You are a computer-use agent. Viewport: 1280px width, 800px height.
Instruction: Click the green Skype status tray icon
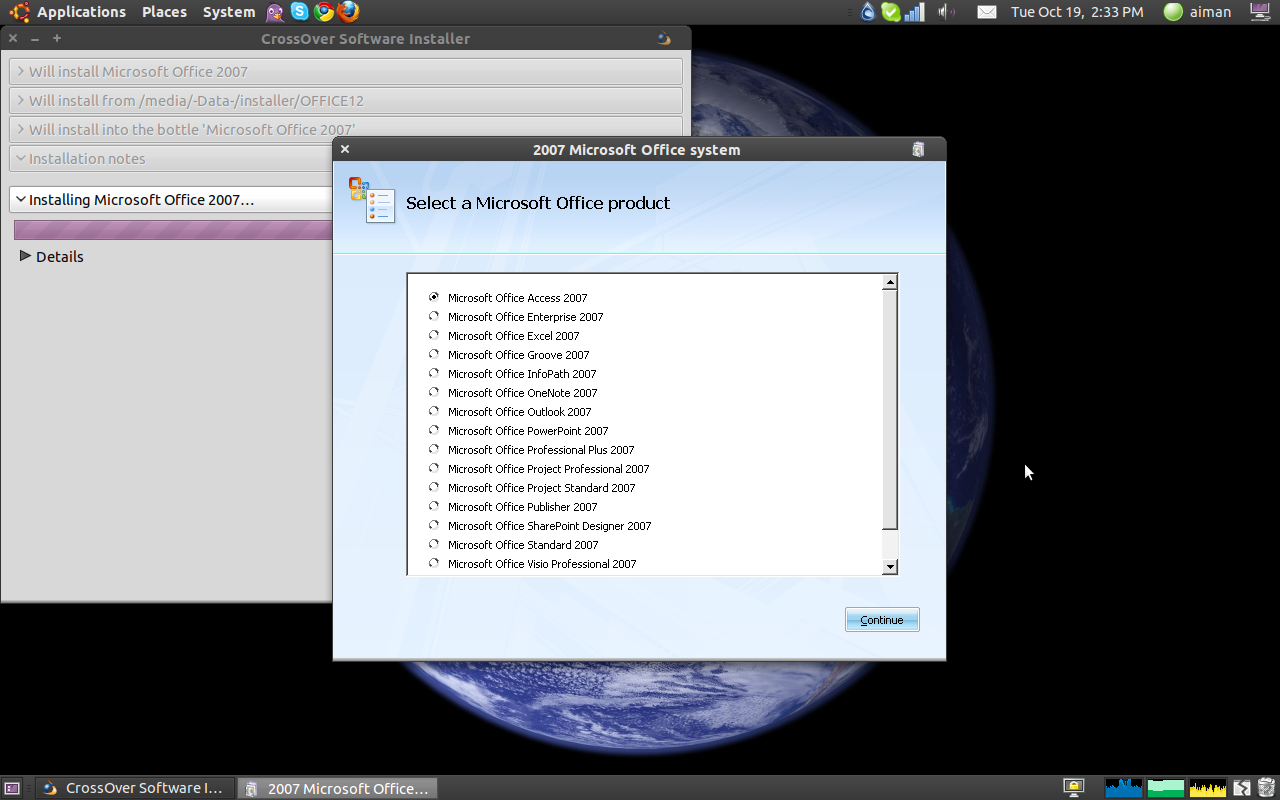point(890,12)
